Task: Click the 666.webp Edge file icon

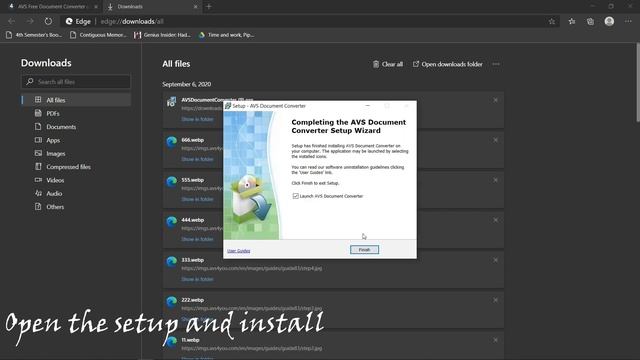Action: tap(171, 142)
